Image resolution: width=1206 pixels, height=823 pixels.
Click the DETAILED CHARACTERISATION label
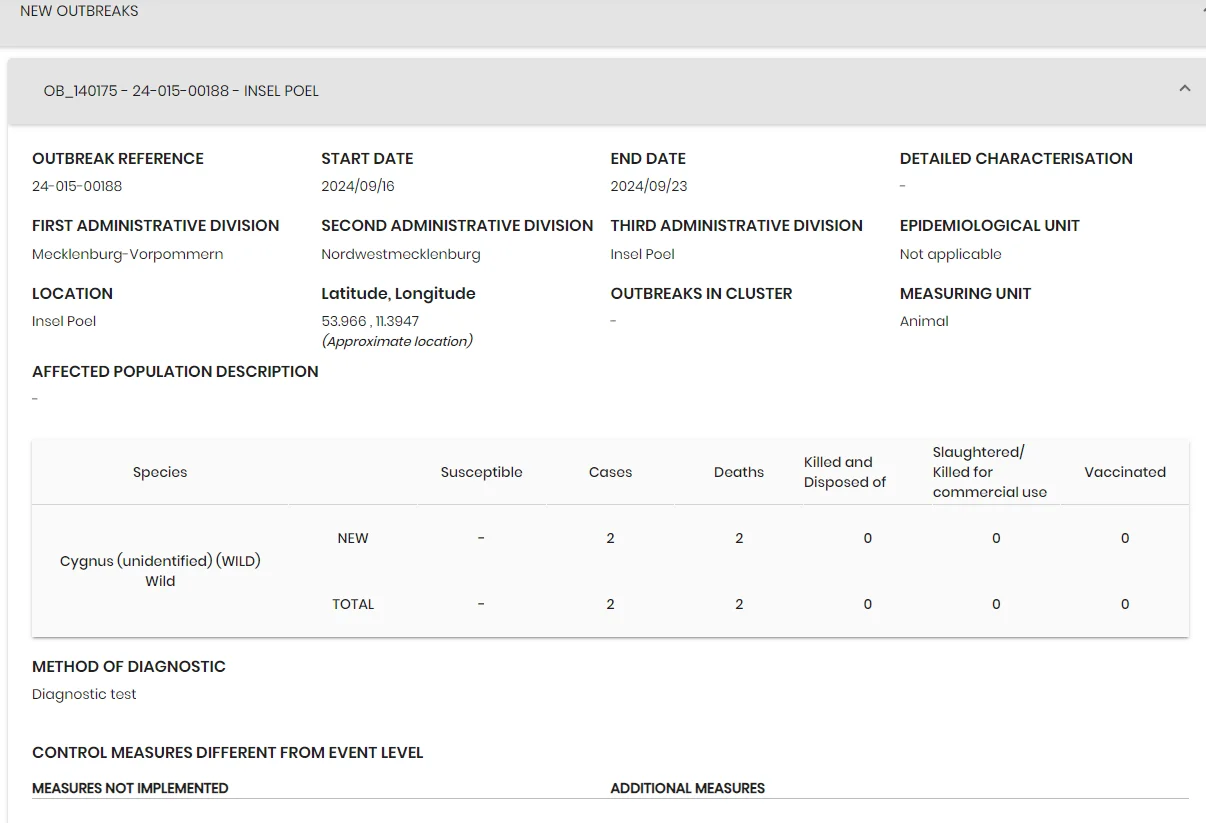click(x=1016, y=158)
